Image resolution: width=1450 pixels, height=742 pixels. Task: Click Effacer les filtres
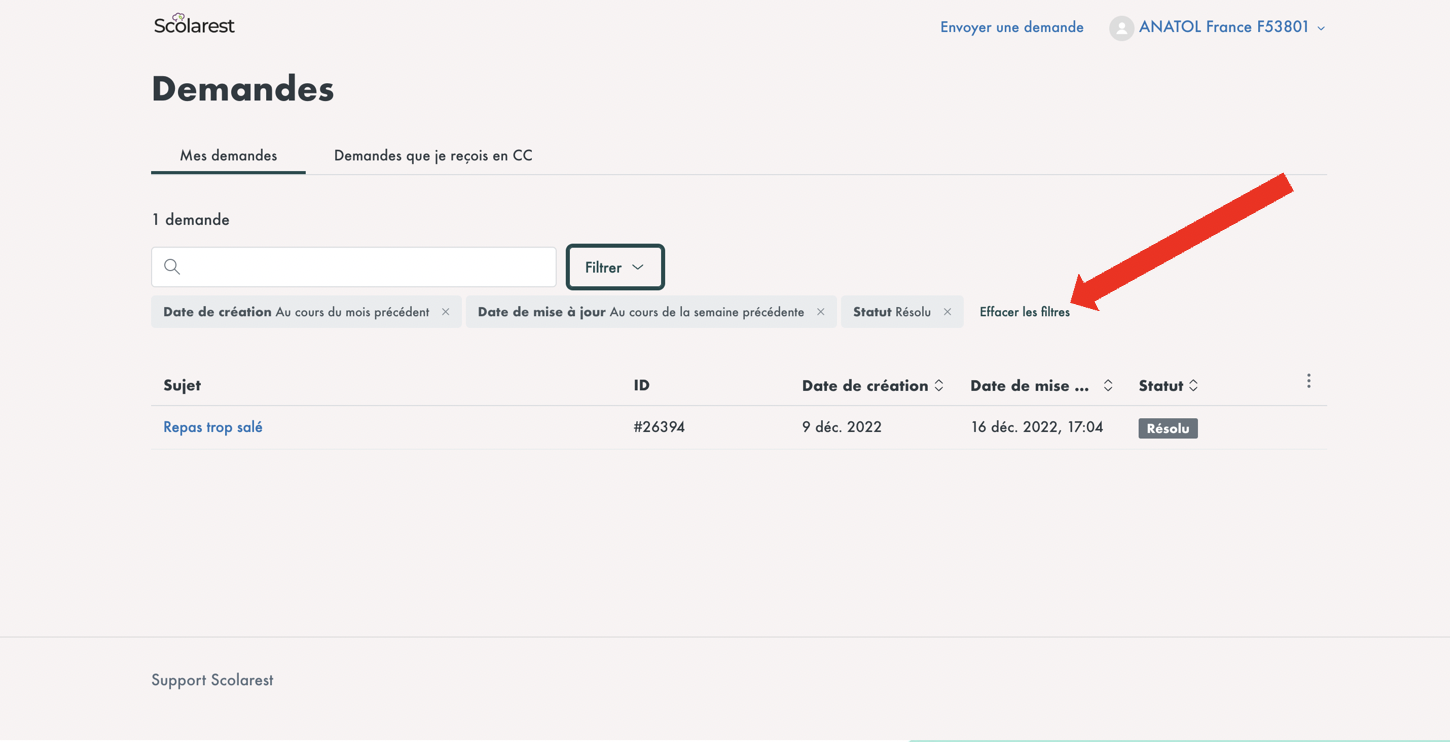click(x=1024, y=312)
